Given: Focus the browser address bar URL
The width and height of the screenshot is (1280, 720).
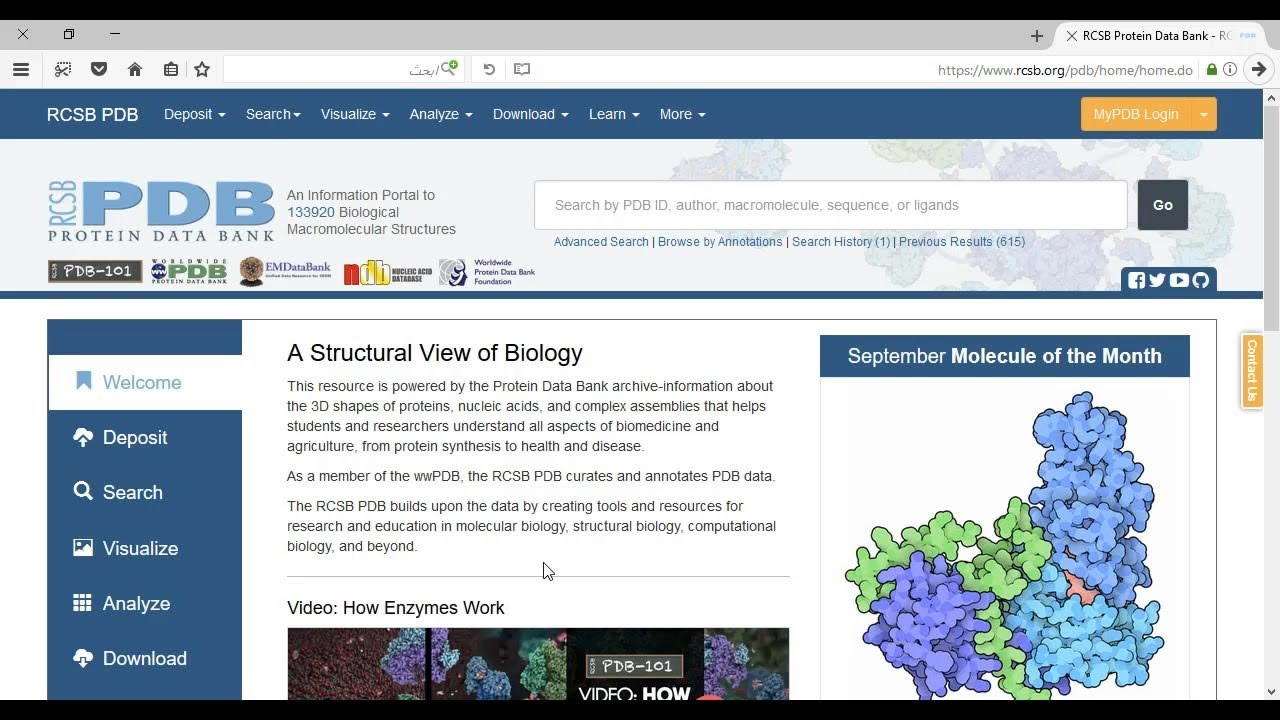Looking at the screenshot, I should pyautogui.click(x=1065, y=70).
